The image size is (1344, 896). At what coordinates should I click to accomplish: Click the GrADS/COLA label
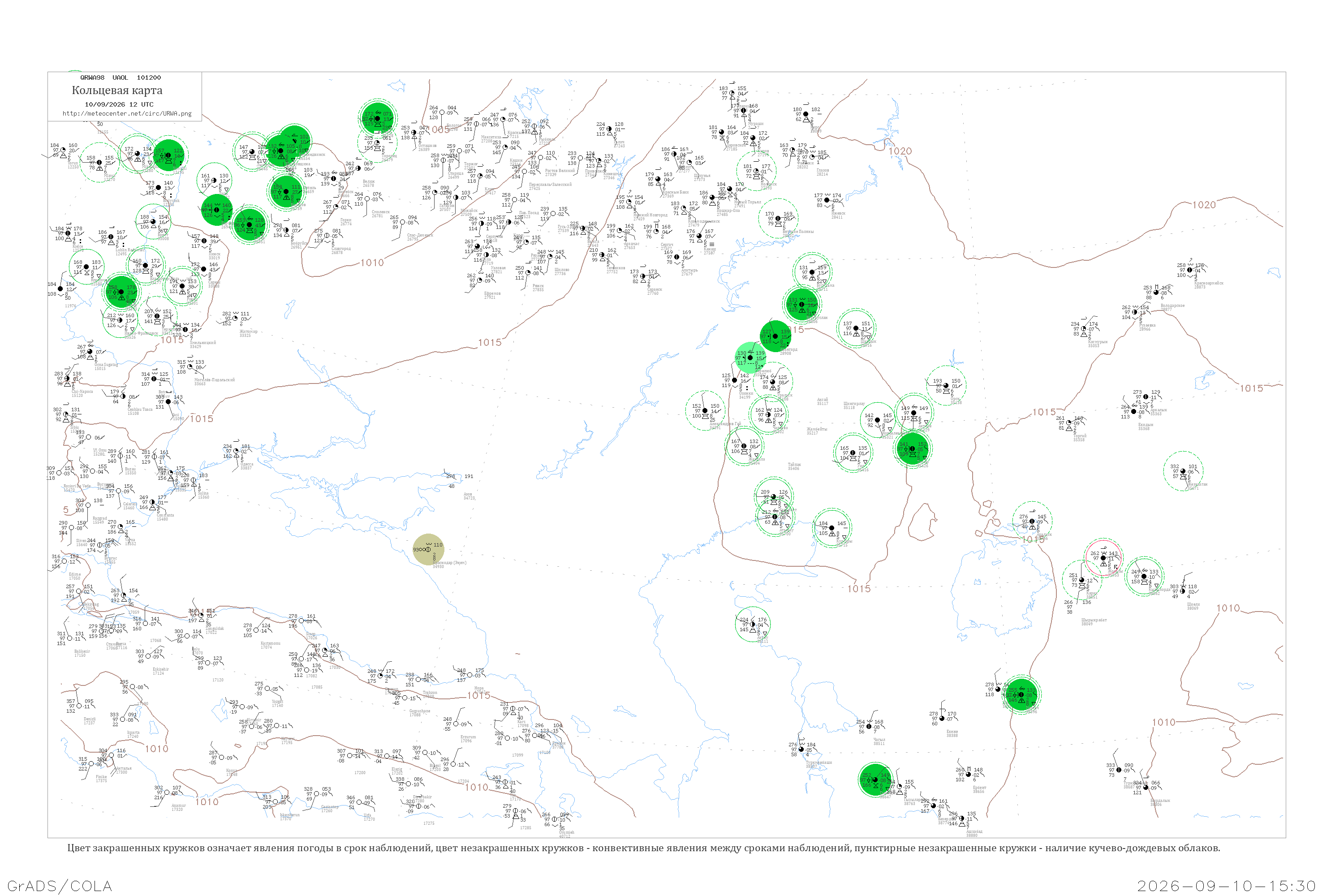[x=60, y=886]
